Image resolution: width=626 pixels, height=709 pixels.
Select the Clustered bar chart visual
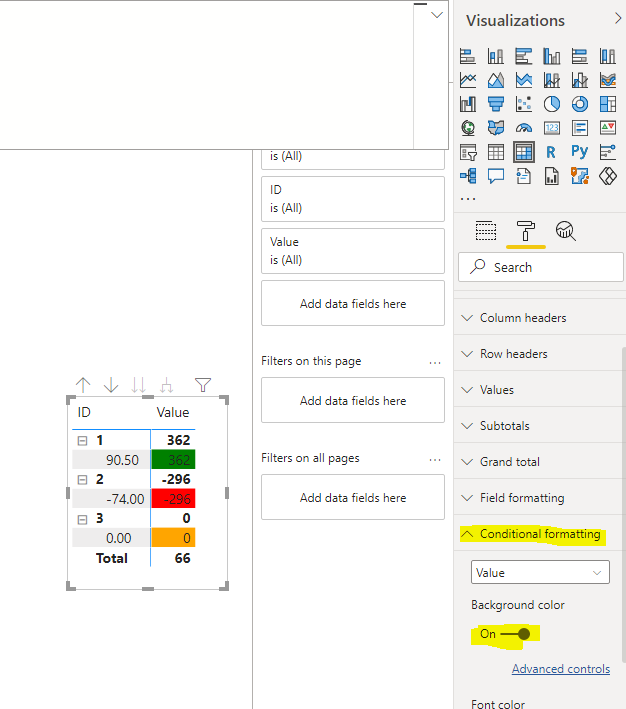pyautogui.click(x=524, y=56)
